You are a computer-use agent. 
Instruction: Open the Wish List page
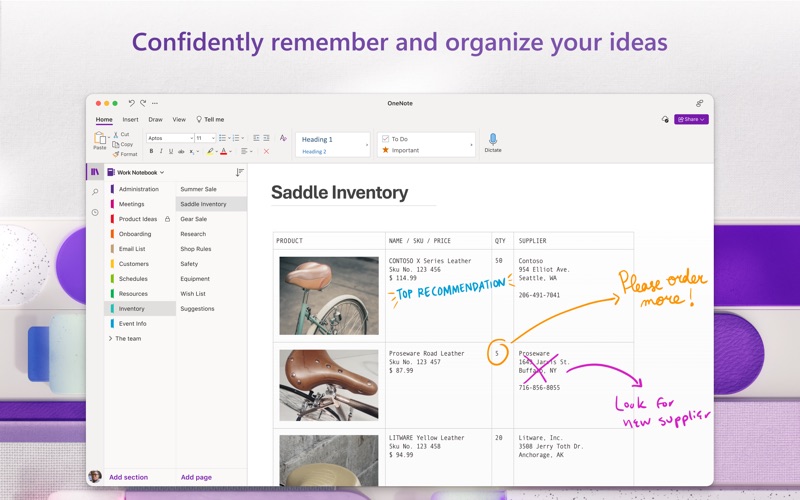pyautogui.click(x=211, y=294)
